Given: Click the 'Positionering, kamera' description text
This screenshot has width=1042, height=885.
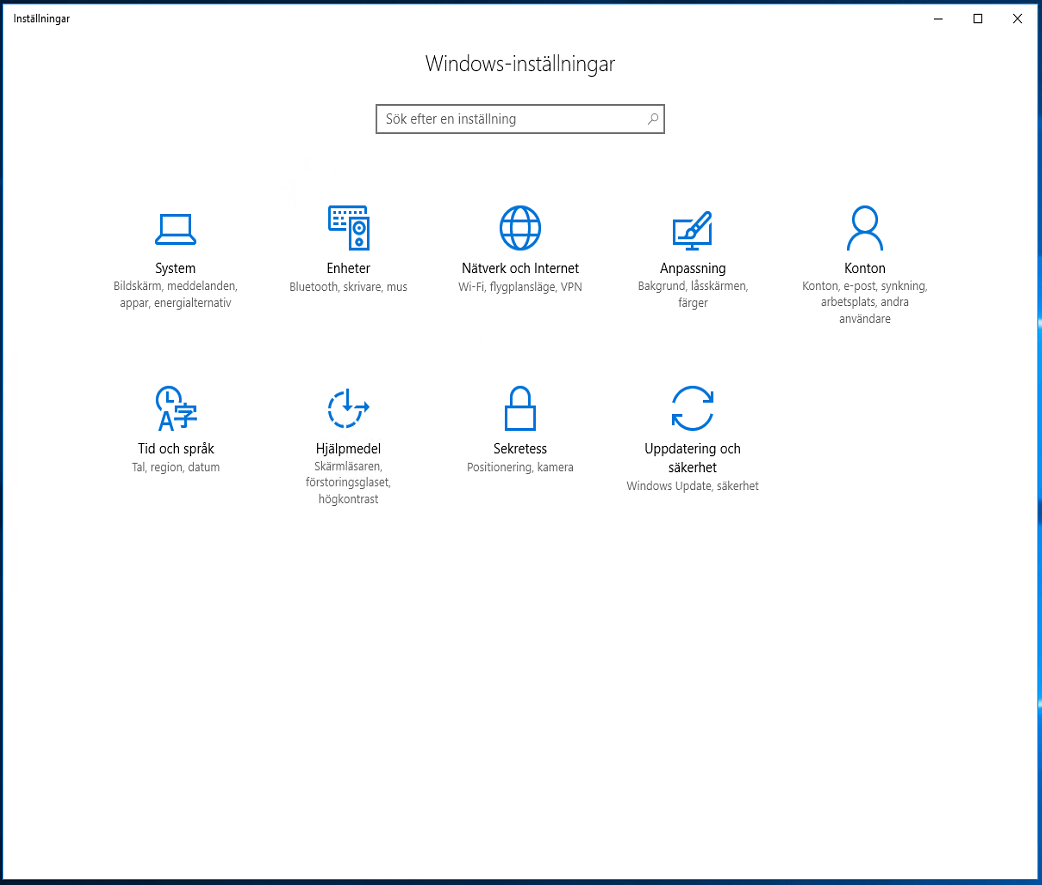Looking at the screenshot, I should [520, 467].
